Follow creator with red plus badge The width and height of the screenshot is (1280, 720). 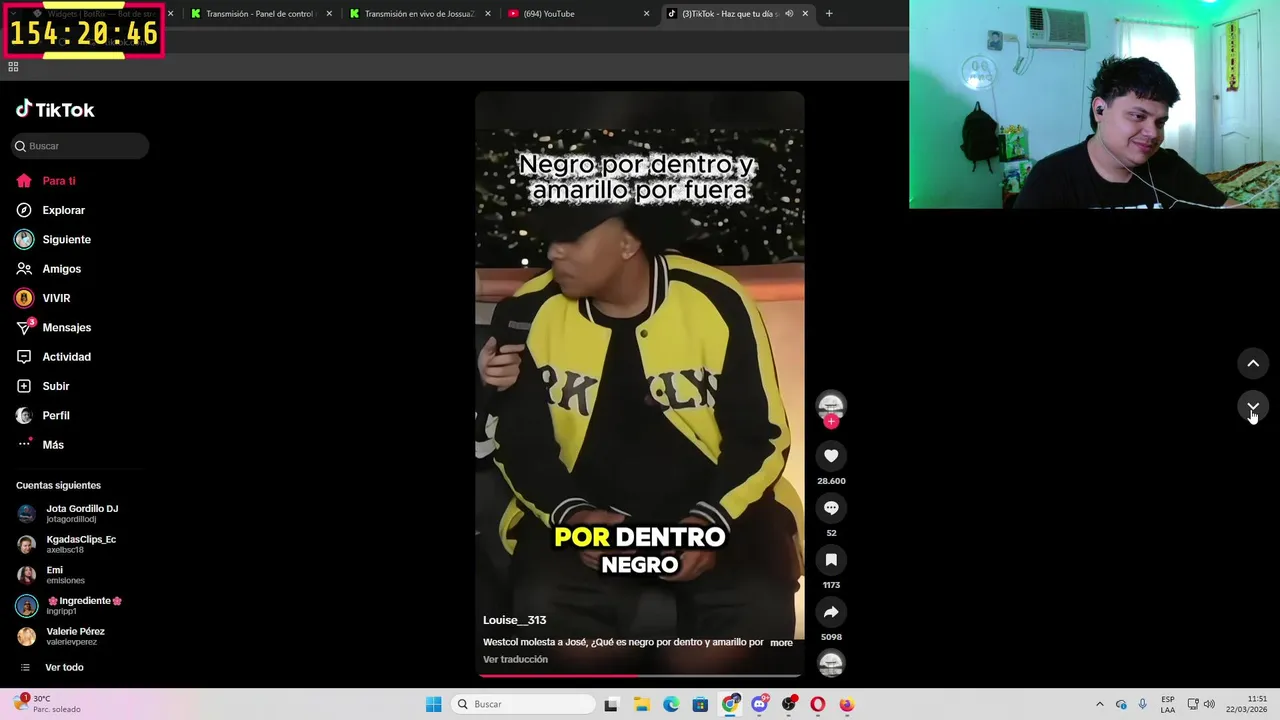coord(831,421)
